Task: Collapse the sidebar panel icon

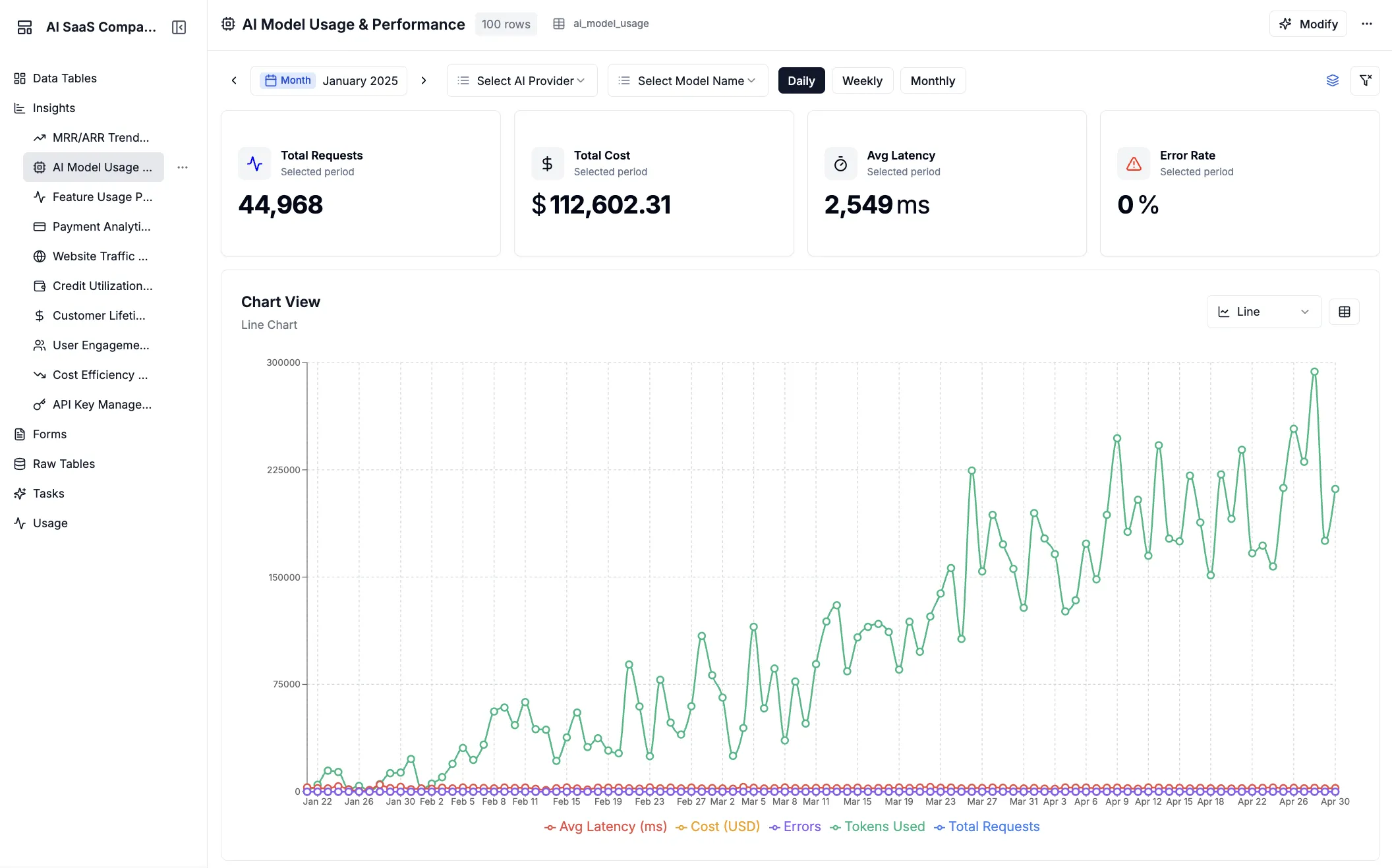Action: [x=179, y=27]
